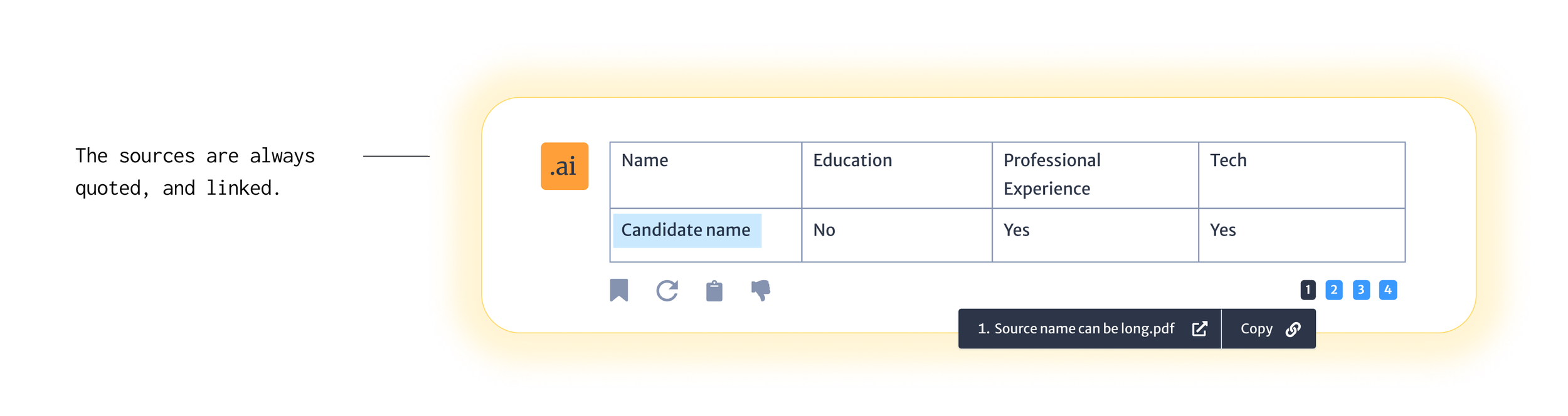Image resolution: width=1568 pixels, height=416 pixels.
Task: Click the thumbs down feedback icon
Action: (x=760, y=290)
